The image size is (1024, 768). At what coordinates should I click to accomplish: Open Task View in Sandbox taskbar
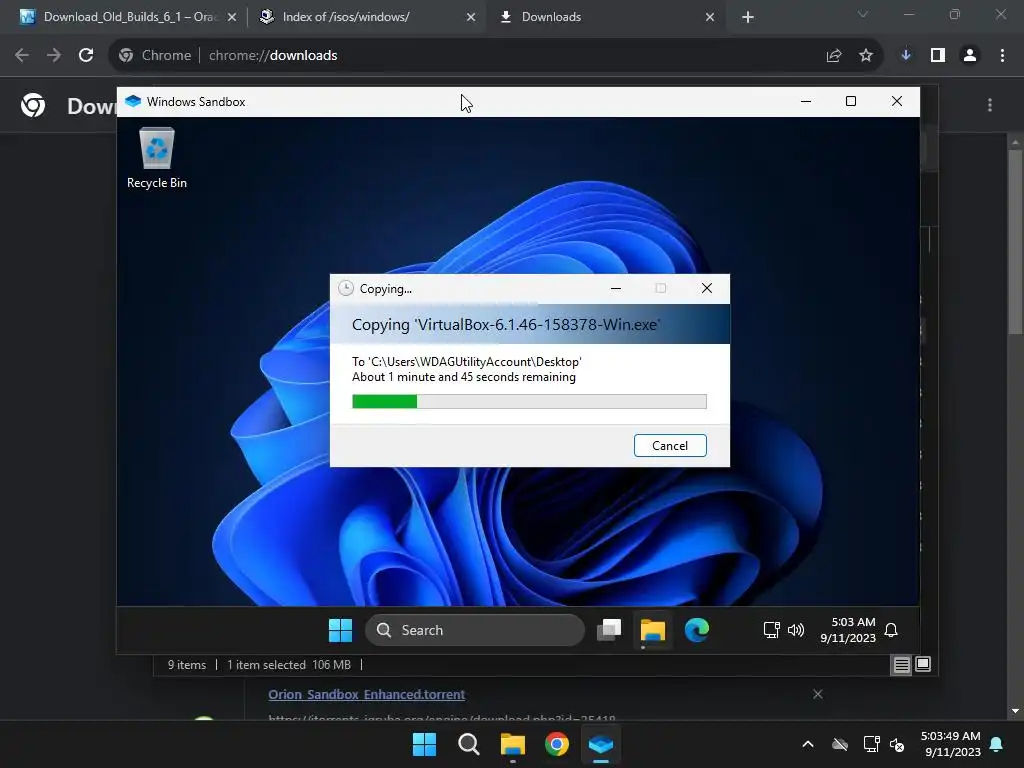[x=609, y=630]
